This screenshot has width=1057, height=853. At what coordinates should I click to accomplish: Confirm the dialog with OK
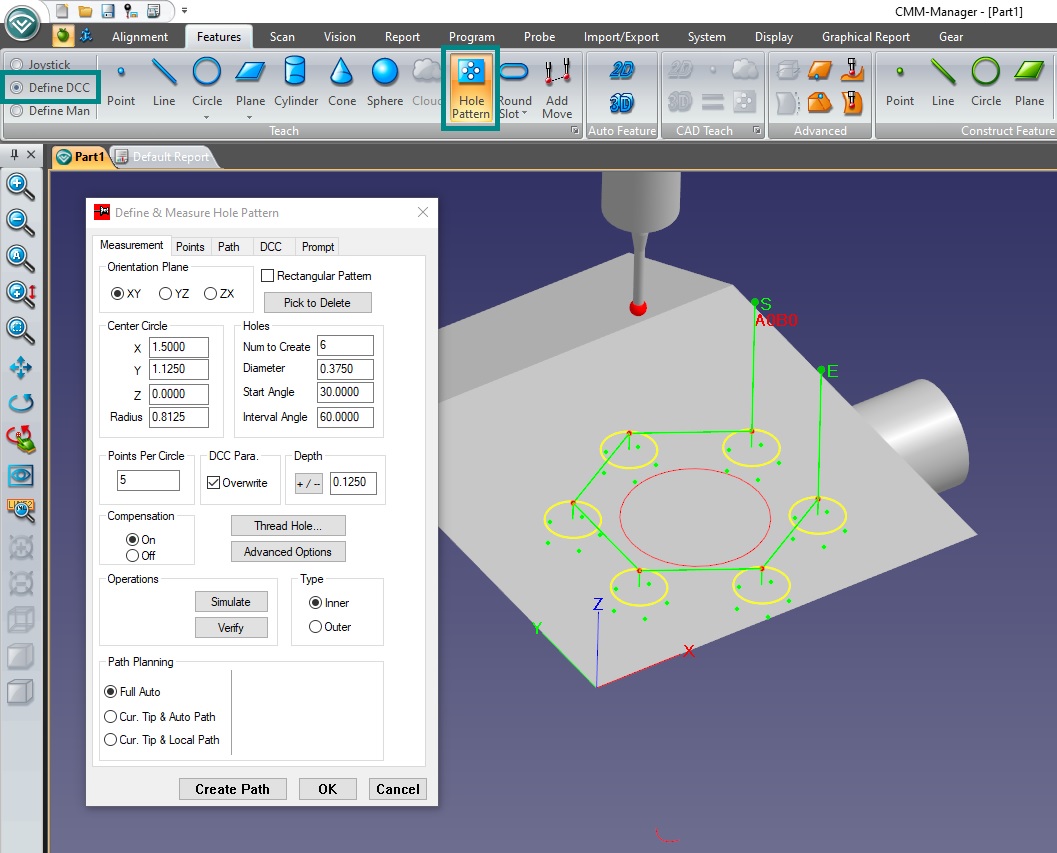point(328,789)
